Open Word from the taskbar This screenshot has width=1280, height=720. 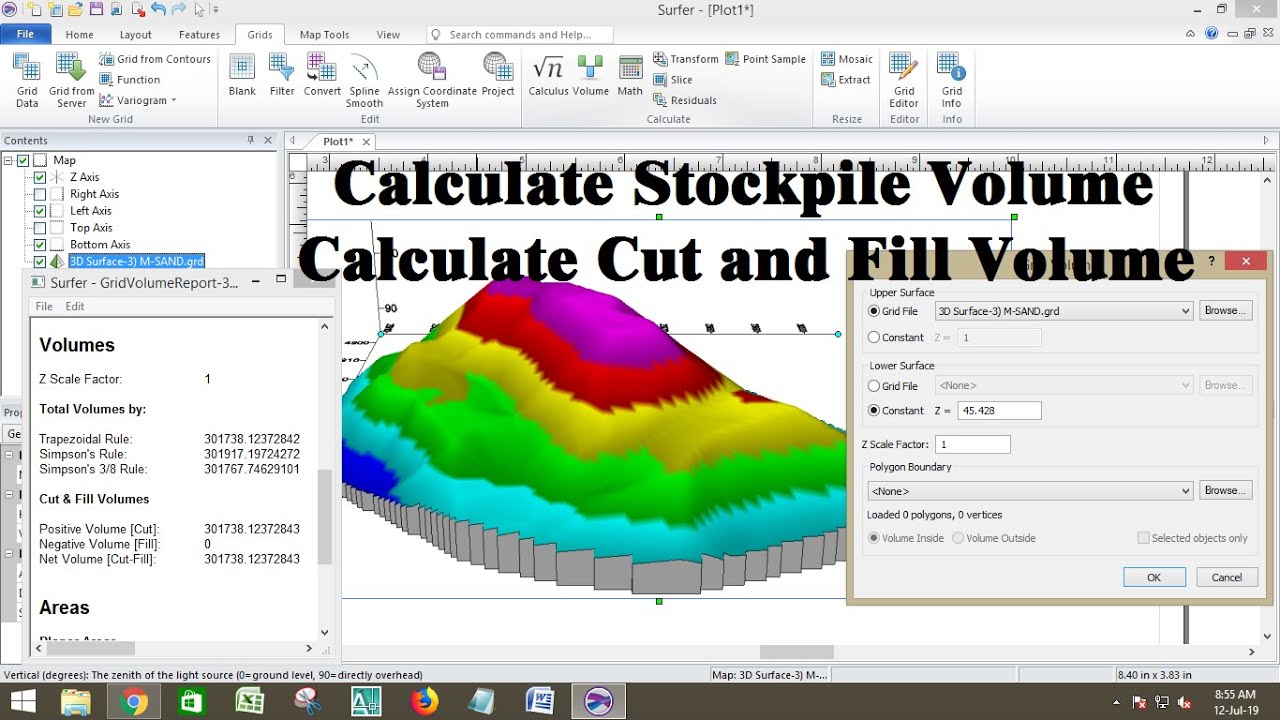coord(540,702)
